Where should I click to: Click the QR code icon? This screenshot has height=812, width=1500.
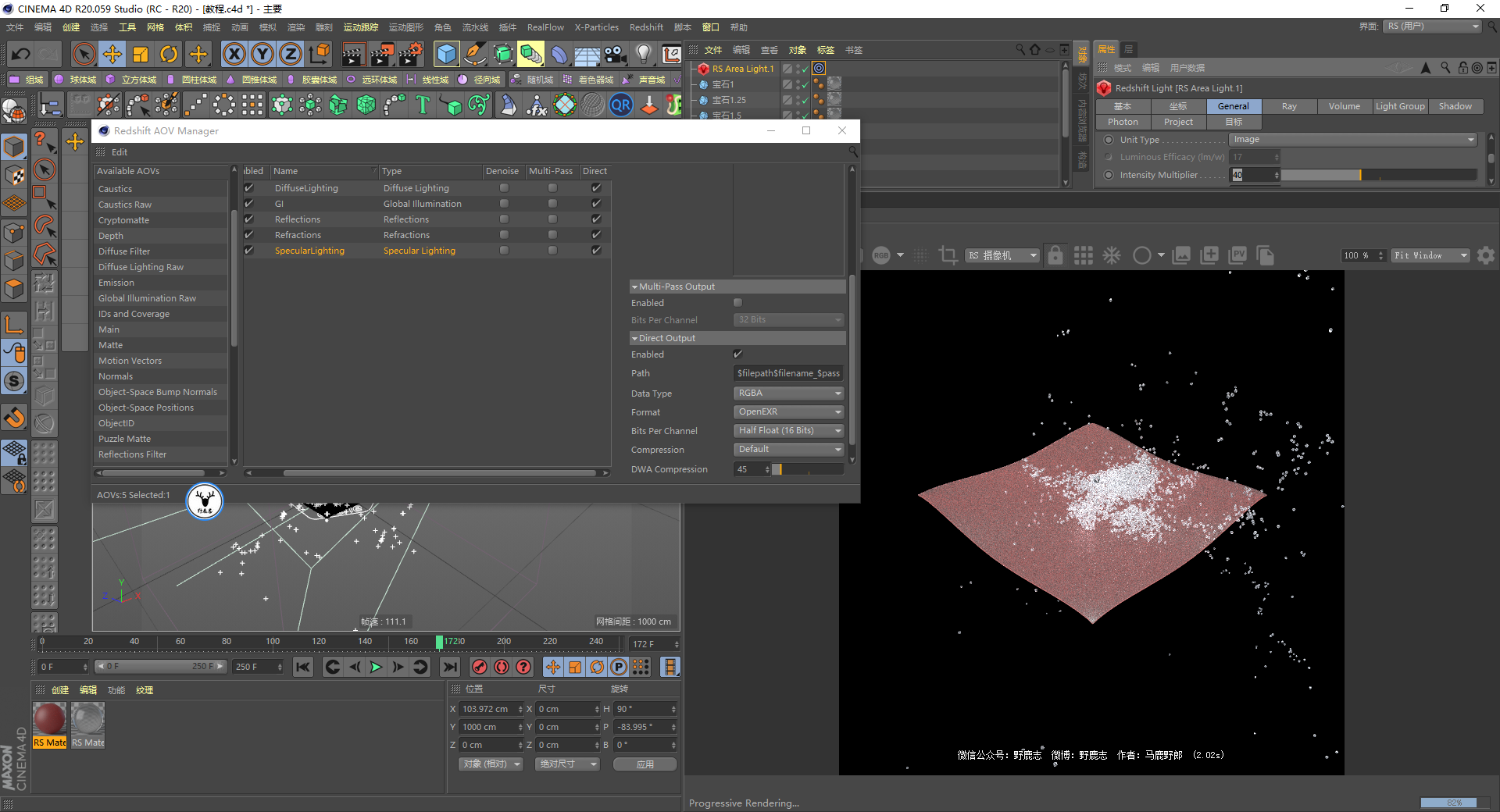621,105
